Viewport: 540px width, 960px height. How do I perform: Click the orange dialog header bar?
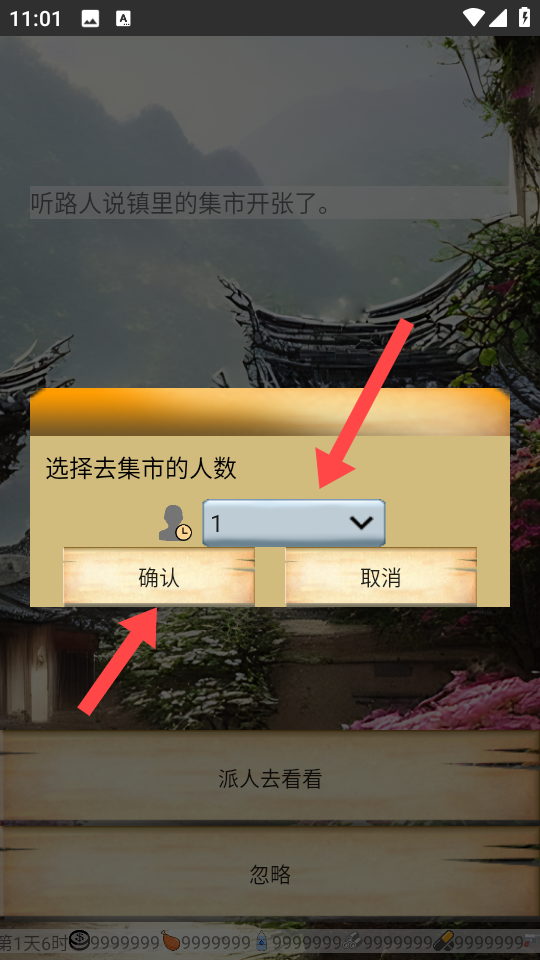(x=270, y=411)
